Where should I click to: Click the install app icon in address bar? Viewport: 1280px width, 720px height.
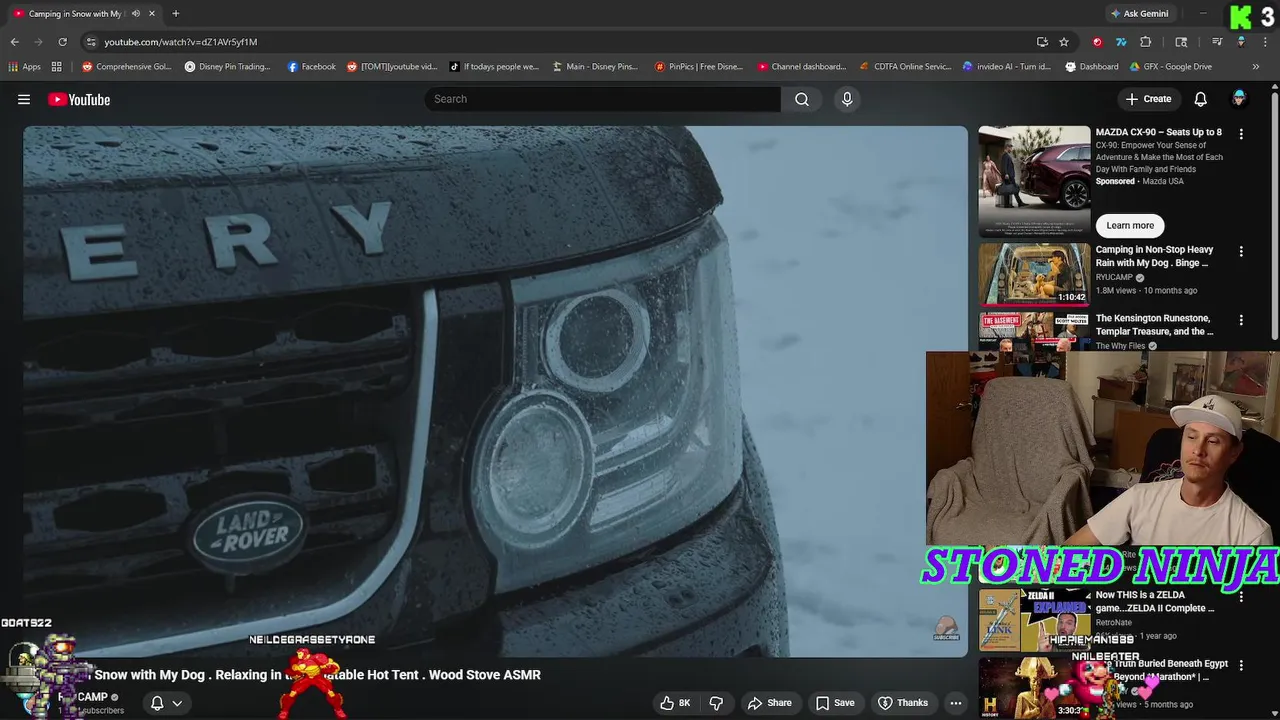pyautogui.click(x=1042, y=42)
